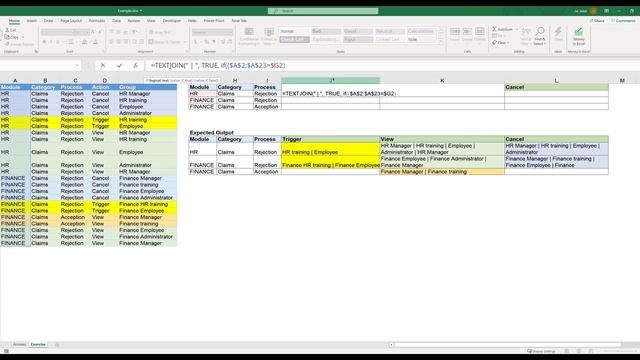The width and height of the screenshot is (640, 360).
Task: Select the Check Cell style
Action: [x=294, y=40]
